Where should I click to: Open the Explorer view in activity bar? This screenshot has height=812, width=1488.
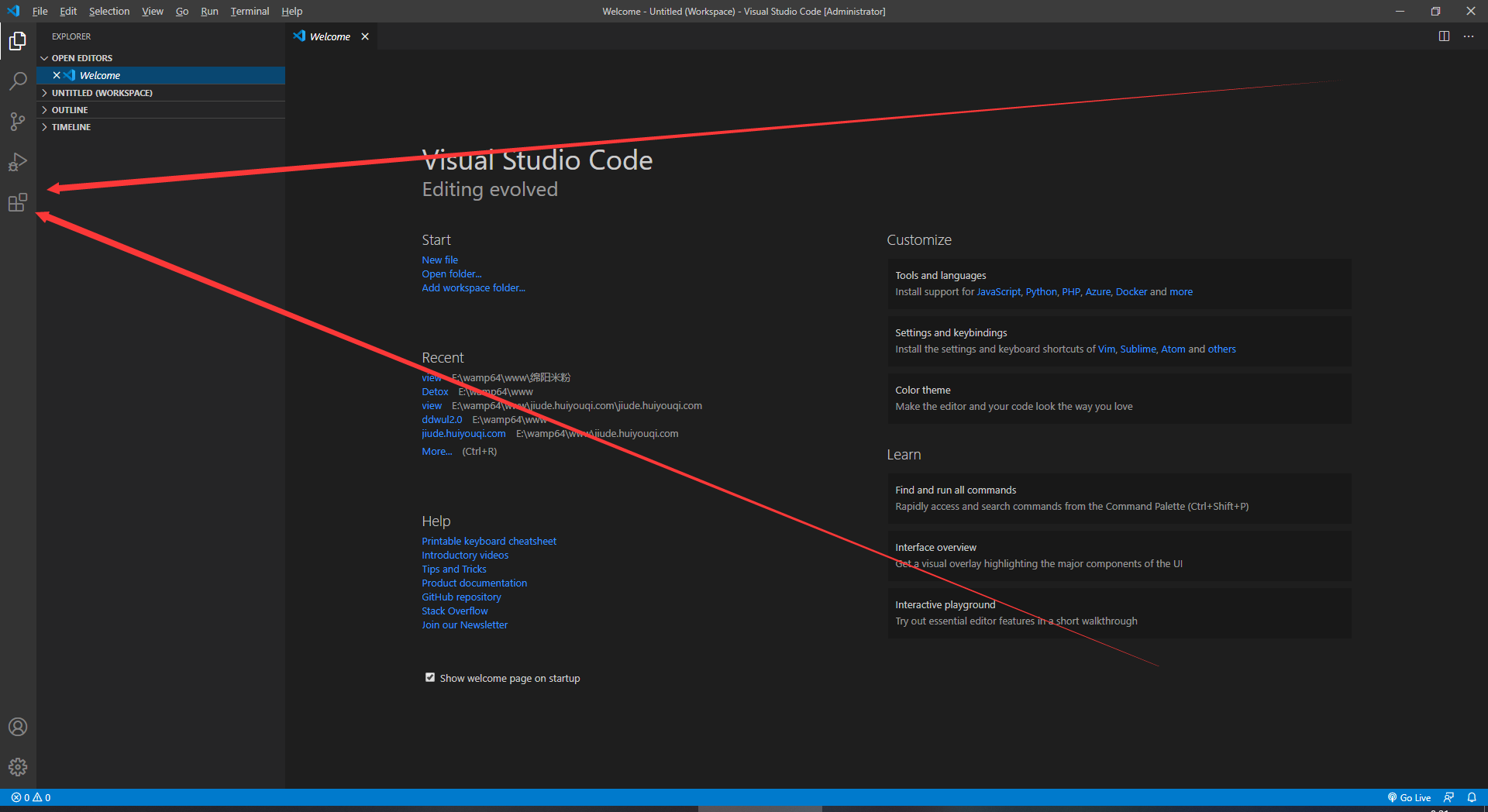[18, 40]
